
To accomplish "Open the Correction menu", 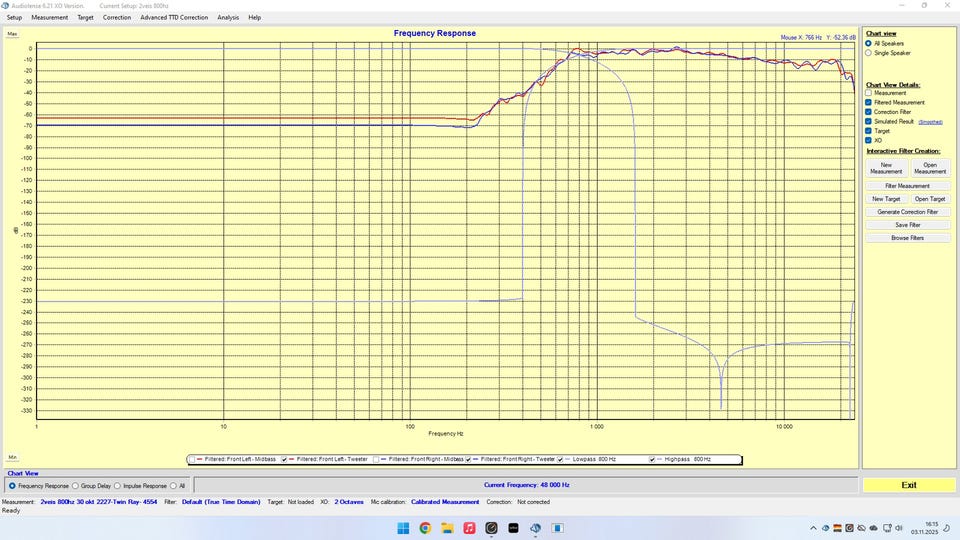I will 117,17.
